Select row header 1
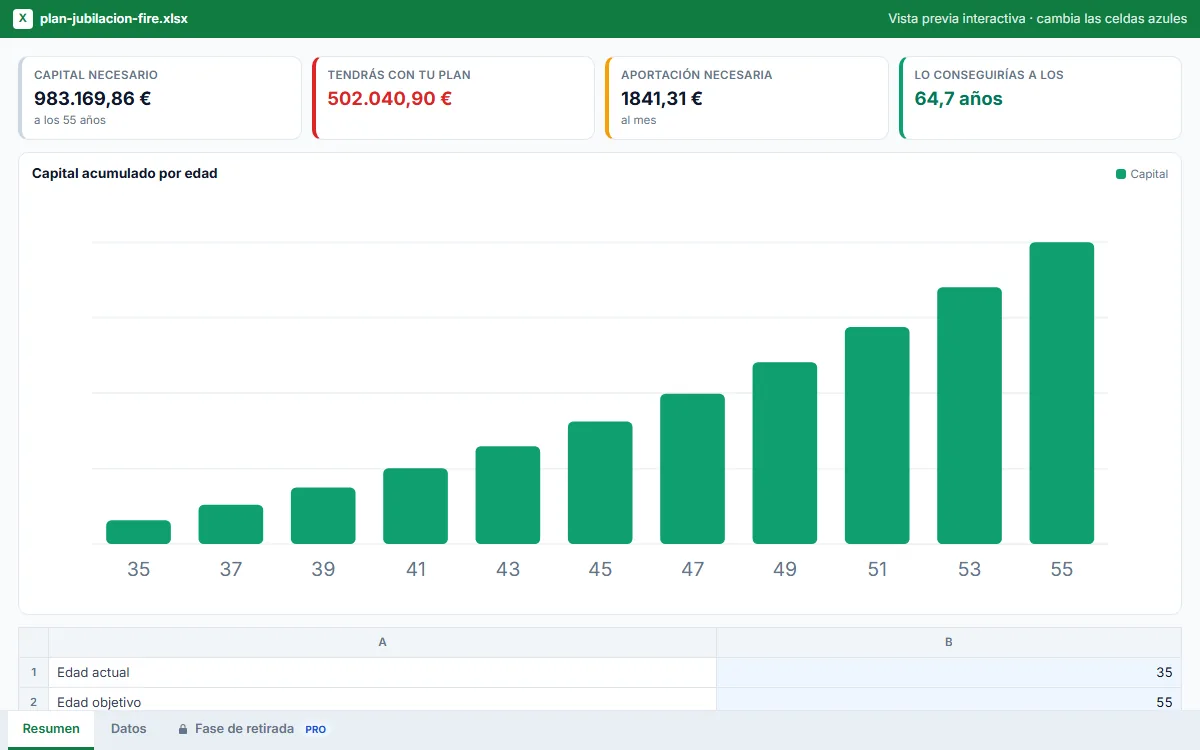 point(34,672)
